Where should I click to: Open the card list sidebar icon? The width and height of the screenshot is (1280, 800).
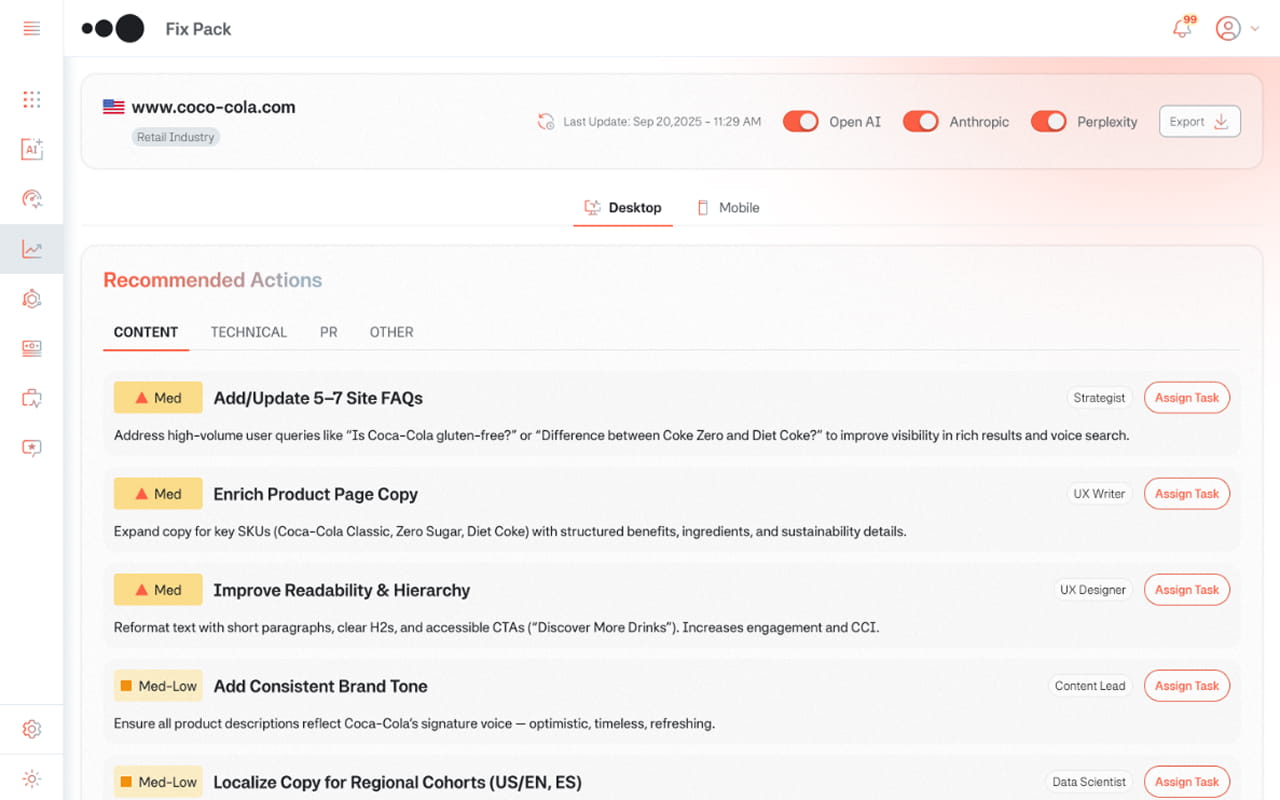(x=31, y=349)
